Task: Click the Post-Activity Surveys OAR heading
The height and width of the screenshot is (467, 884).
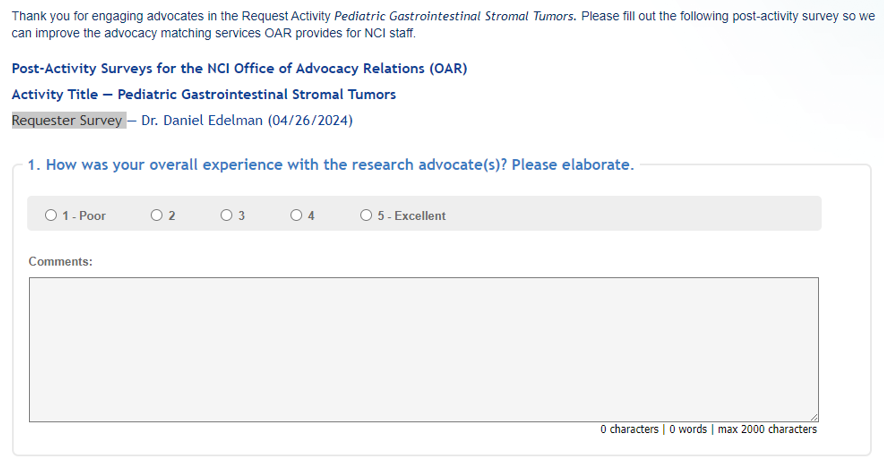Action: 239,69
